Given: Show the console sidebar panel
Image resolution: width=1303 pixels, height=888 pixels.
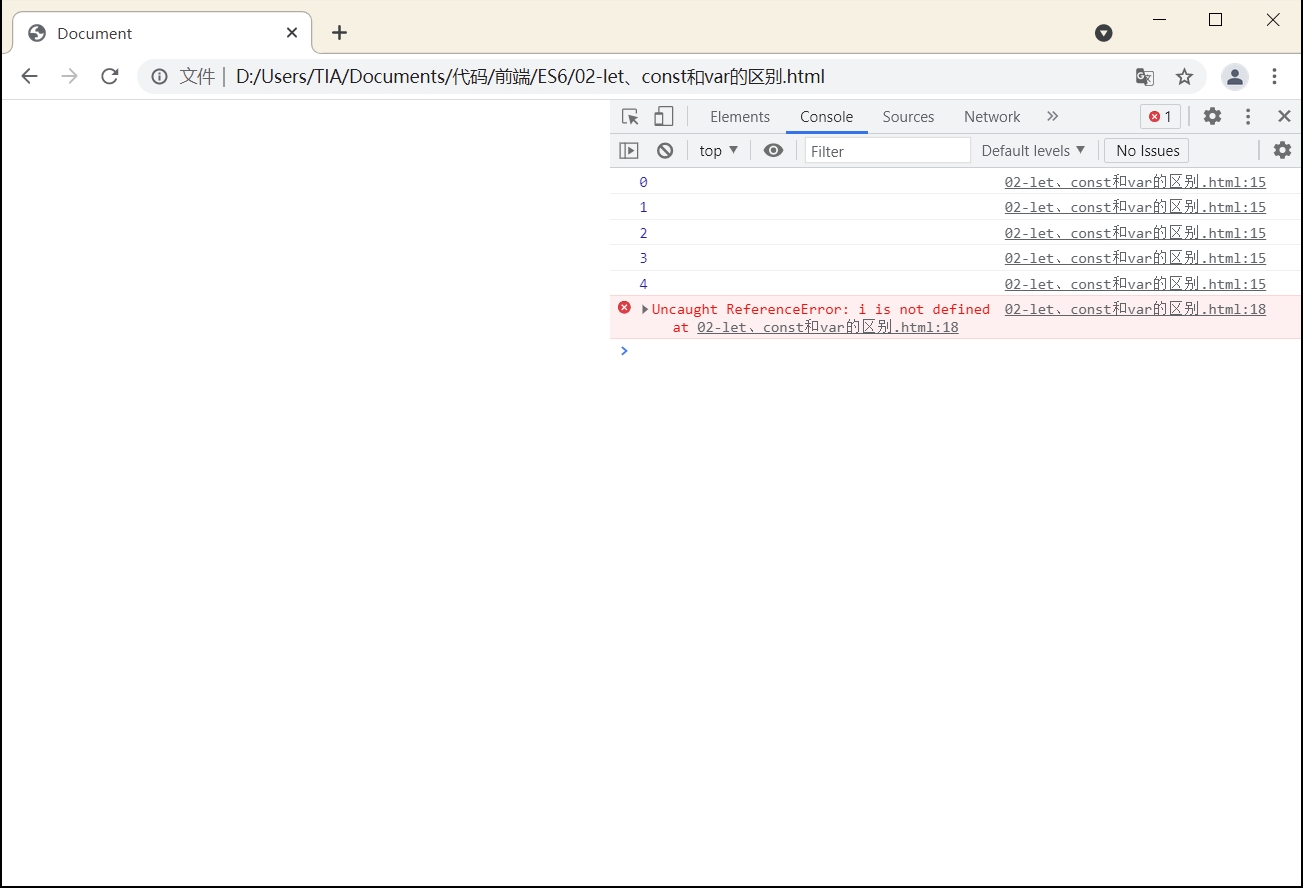Looking at the screenshot, I should pyautogui.click(x=629, y=151).
